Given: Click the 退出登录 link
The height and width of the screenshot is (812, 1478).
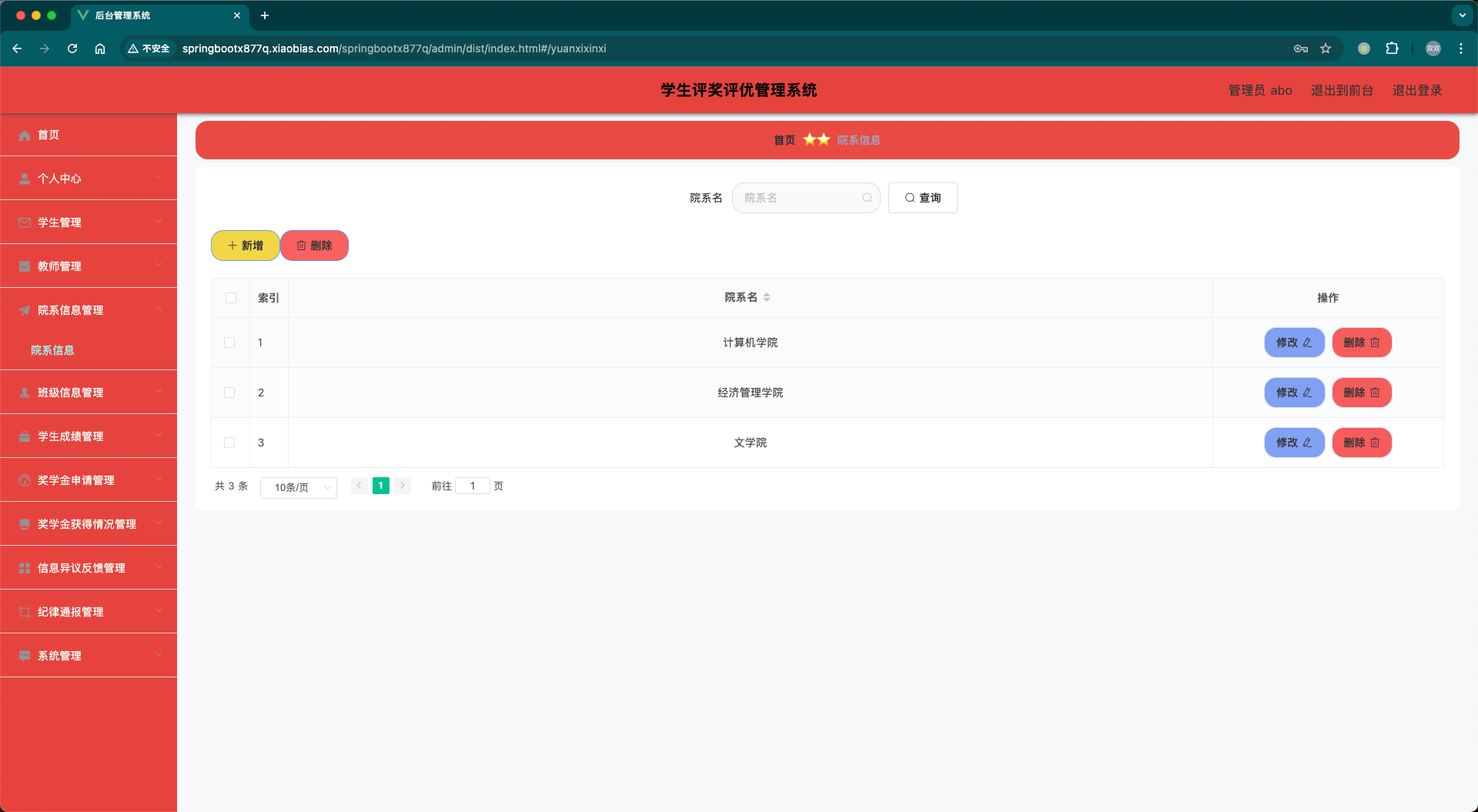Looking at the screenshot, I should 1416,90.
